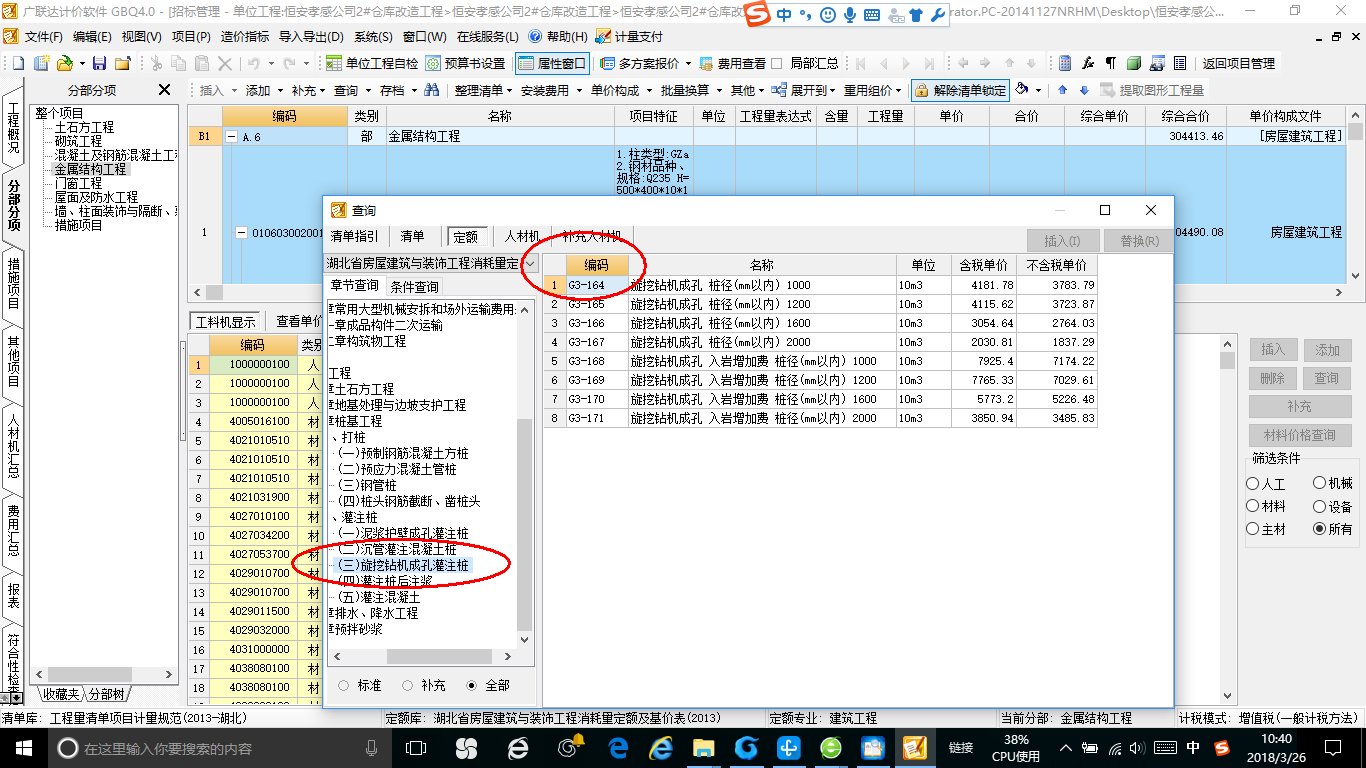
Task: Click the paint bucket color icon
Action: (x=1022, y=90)
